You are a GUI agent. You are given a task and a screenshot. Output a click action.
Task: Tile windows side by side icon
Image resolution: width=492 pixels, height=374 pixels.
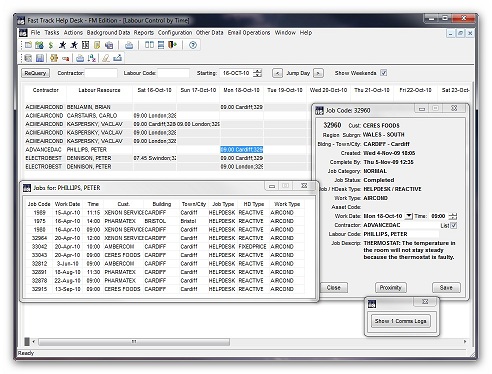pyautogui.click(x=149, y=45)
